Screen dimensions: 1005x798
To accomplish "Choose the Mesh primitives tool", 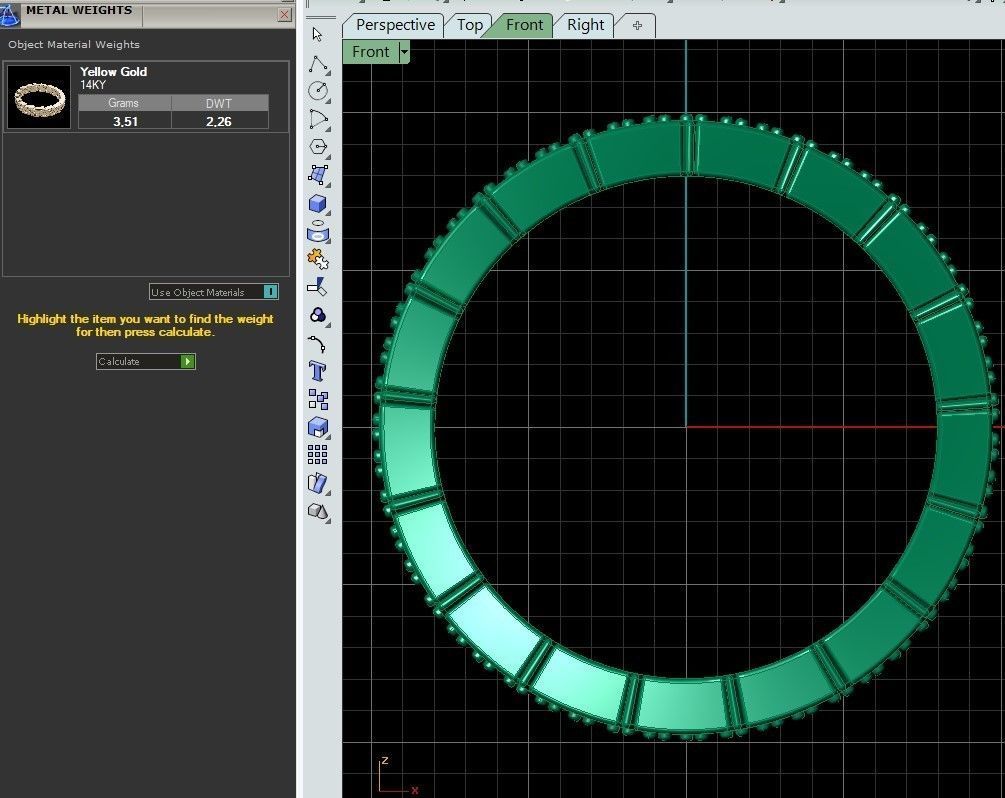I will coord(318,511).
